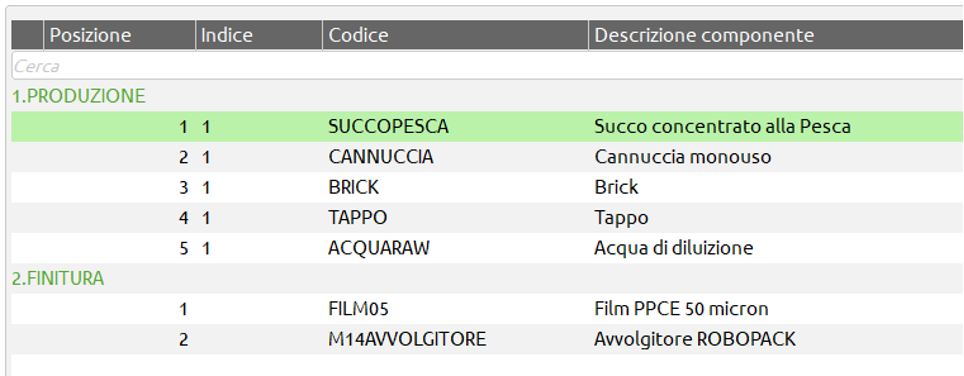This screenshot has width=964, height=376.
Task: Select the M14AVVOLGITORE row
Action: point(487,339)
